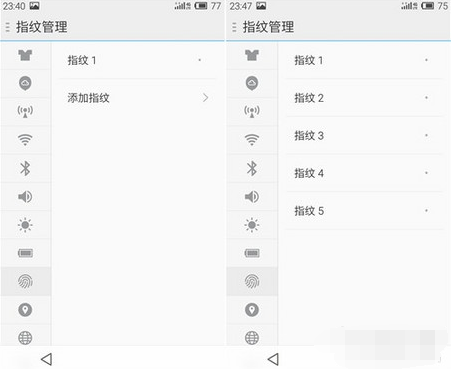Tap picture notification icon in left status bar
Screen dimensions: 454x369
coord(34,6)
